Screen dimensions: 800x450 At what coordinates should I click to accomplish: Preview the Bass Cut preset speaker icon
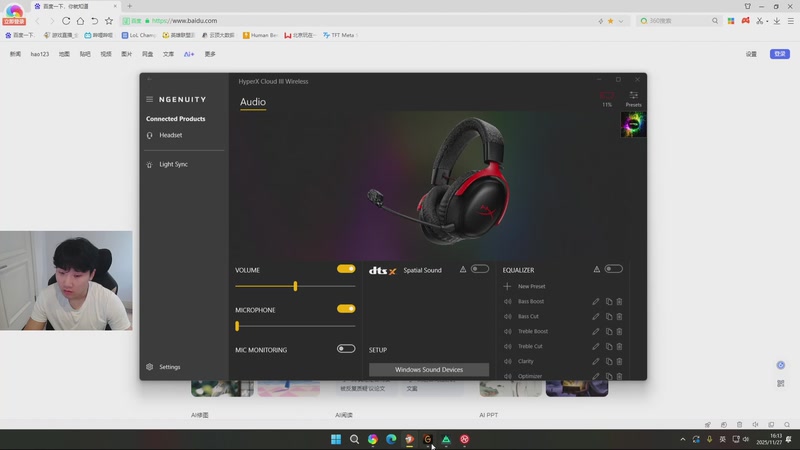(x=508, y=316)
